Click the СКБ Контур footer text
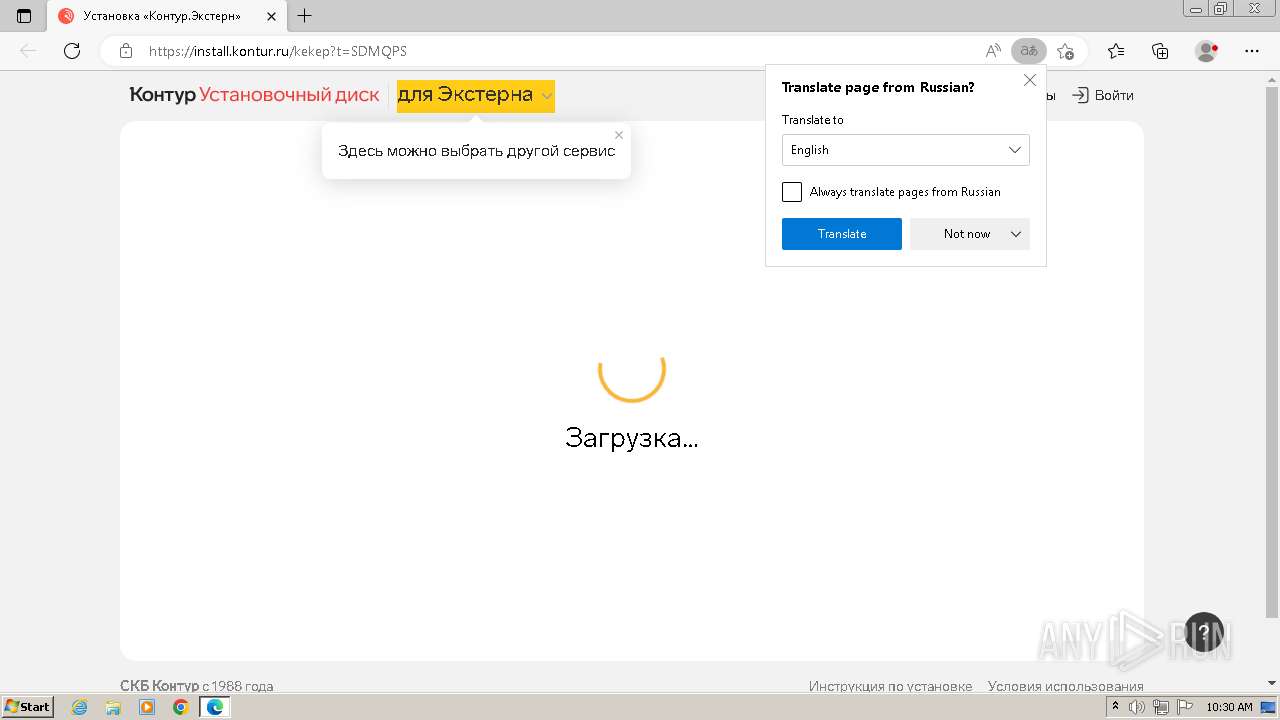The image size is (1280, 720). 159,686
